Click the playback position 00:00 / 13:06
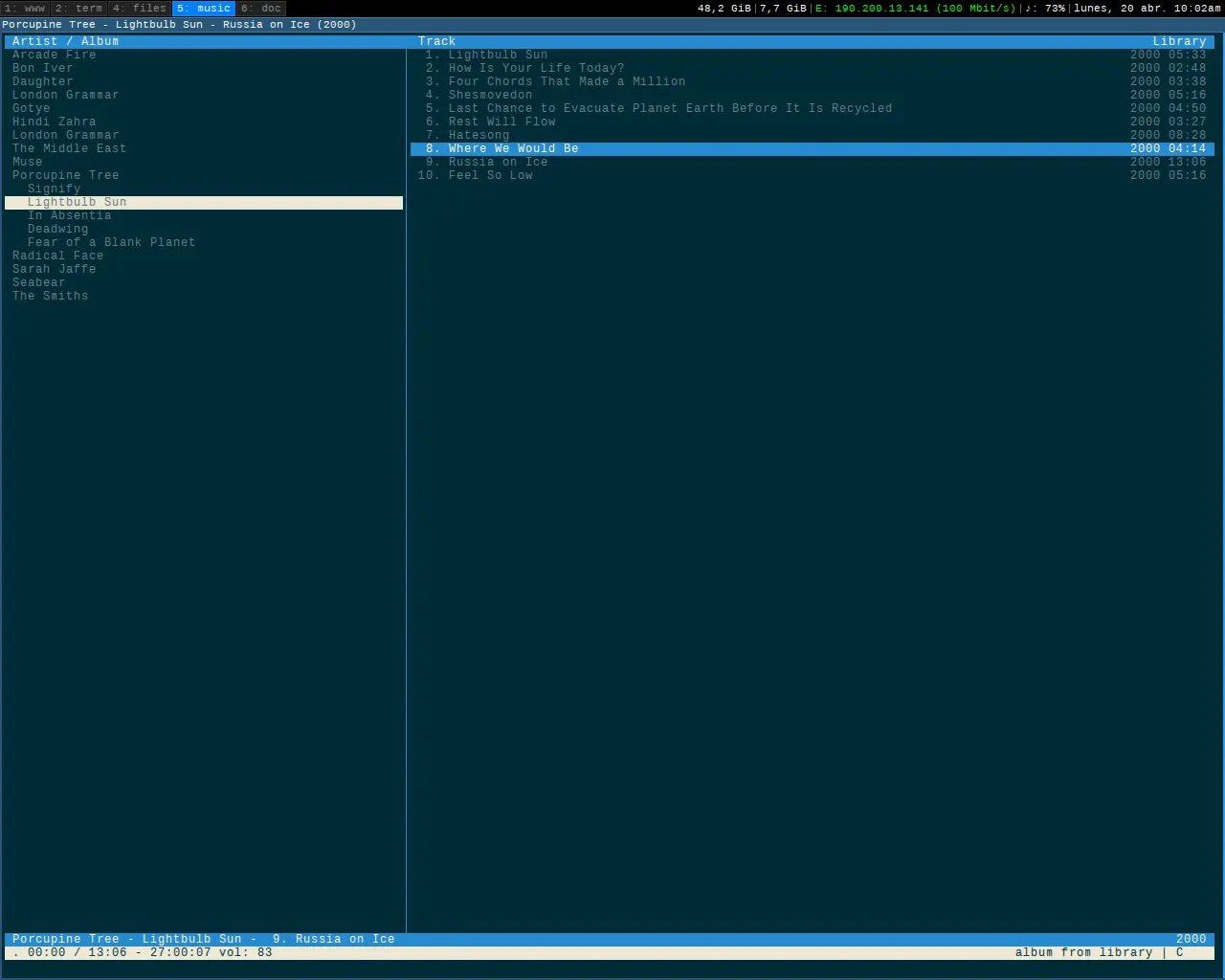Image resolution: width=1225 pixels, height=980 pixels. (x=78, y=953)
